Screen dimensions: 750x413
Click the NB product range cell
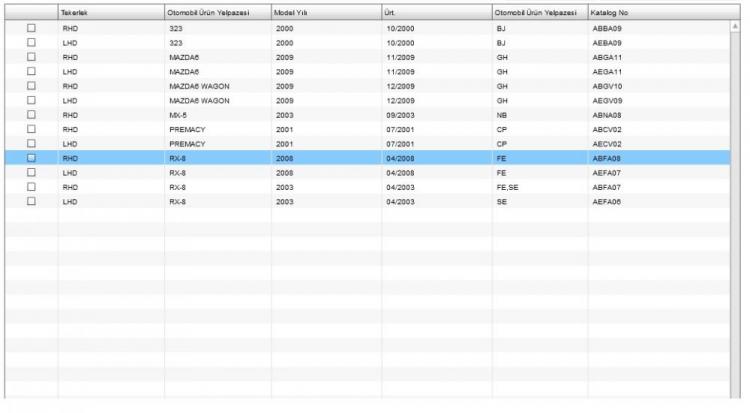point(502,115)
